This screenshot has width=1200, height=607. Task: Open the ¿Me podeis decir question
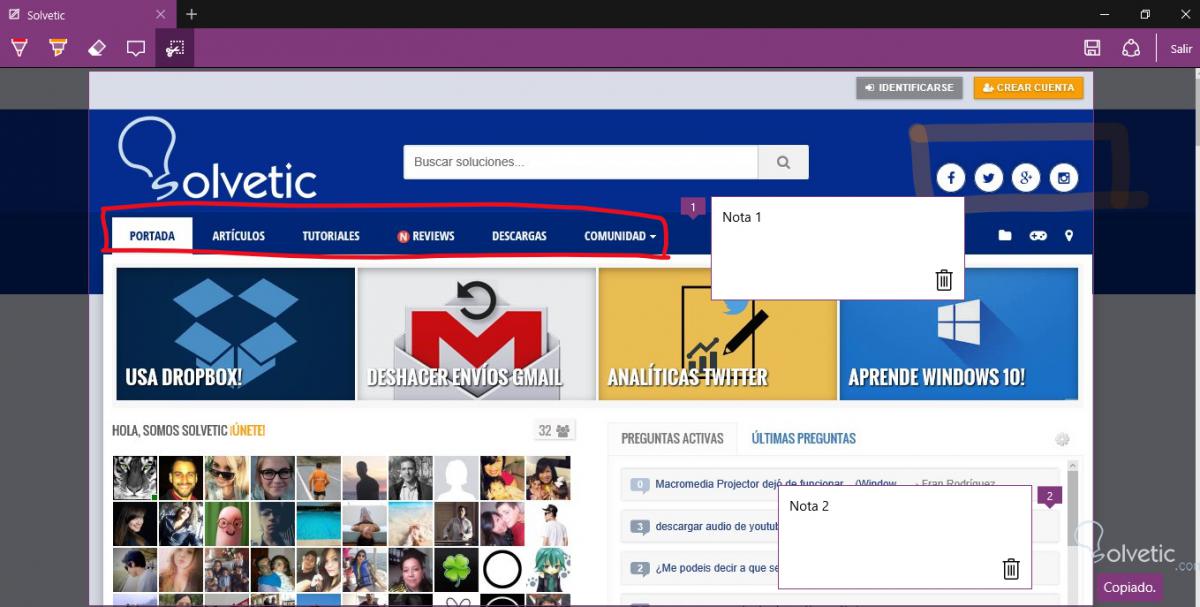click(717, 568)
